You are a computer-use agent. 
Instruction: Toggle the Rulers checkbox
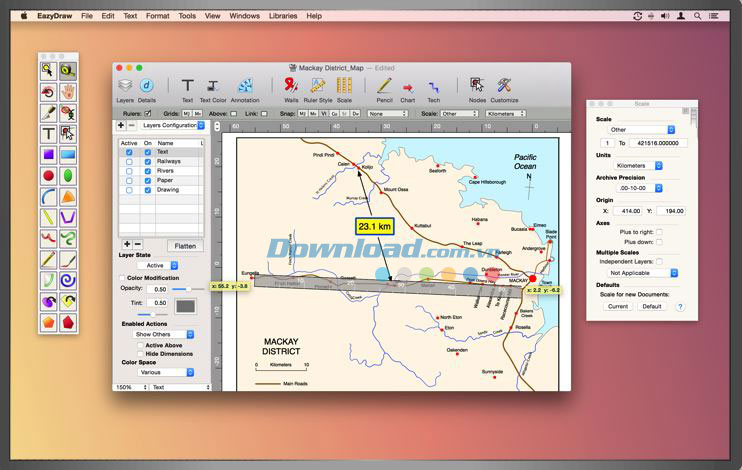[x=148, y=113]
